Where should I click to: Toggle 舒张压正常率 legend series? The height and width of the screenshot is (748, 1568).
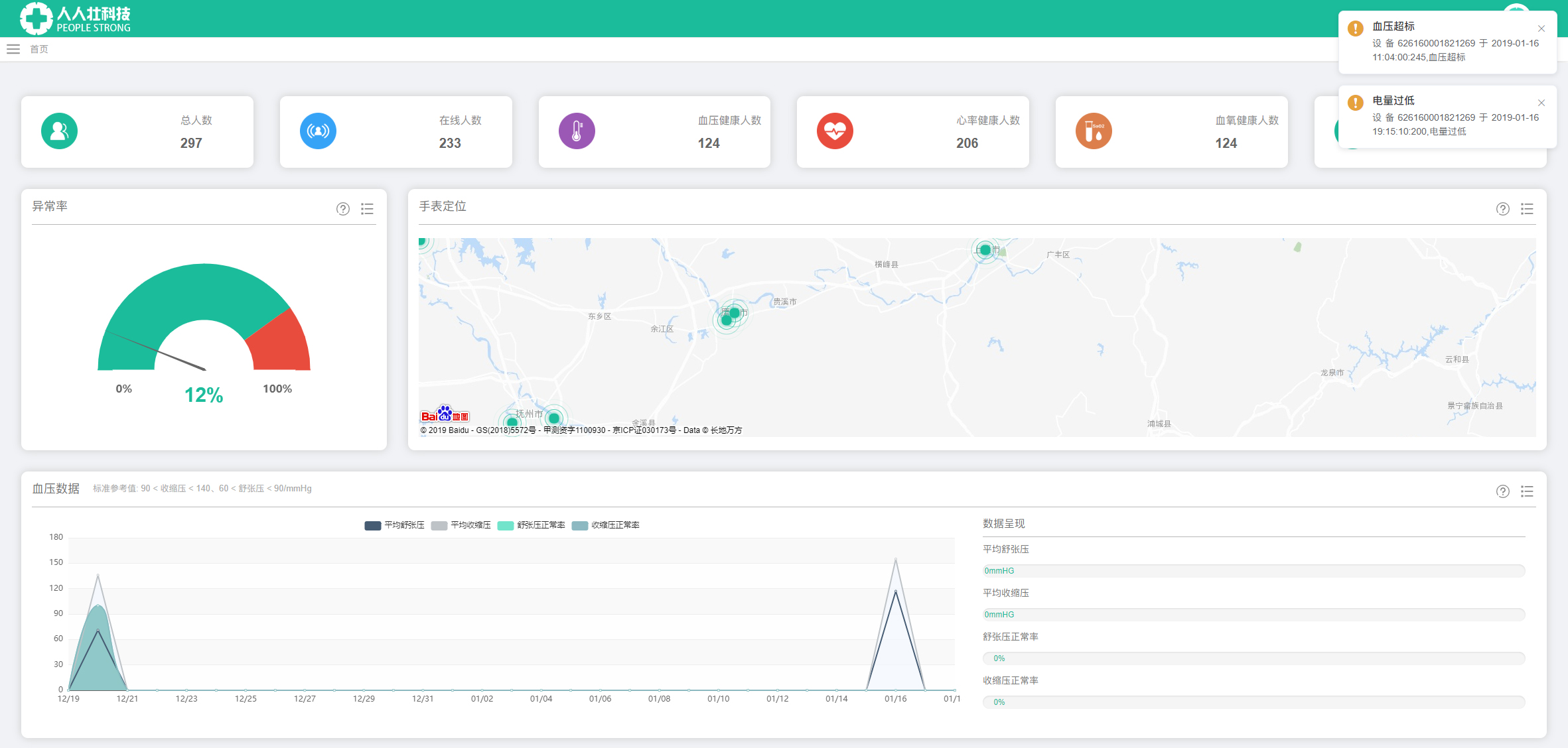tap(531, 525)
